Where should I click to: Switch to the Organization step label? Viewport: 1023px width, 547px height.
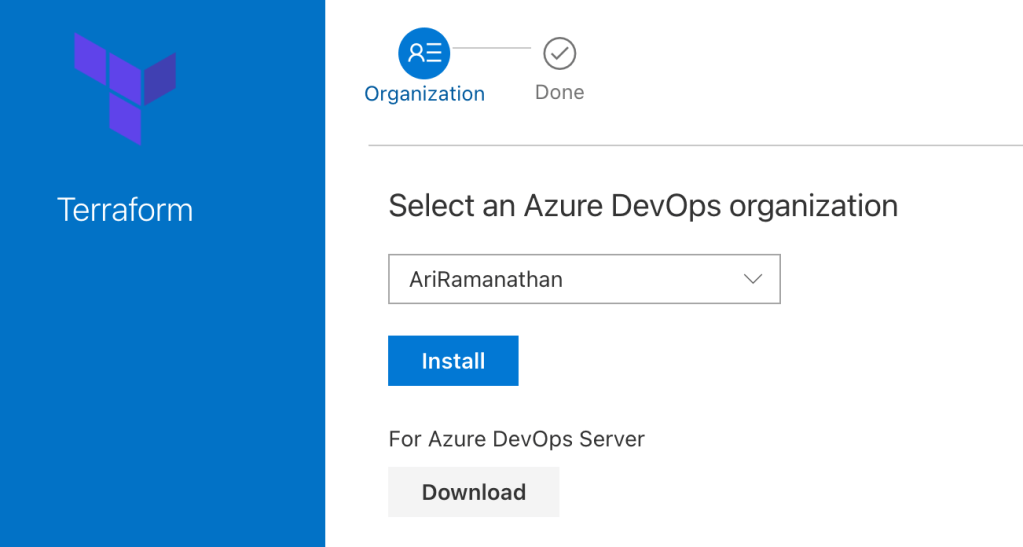click(424, 94)
